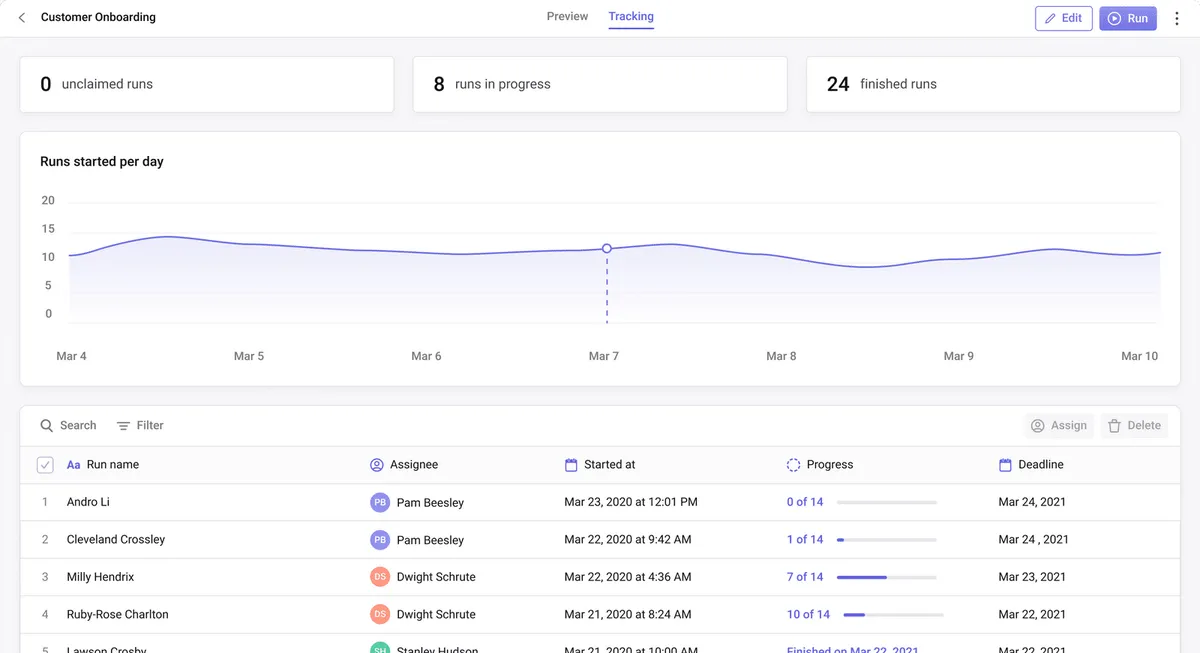
Task: Click the person icon in Assignee header
Action: tap(377, 465)
